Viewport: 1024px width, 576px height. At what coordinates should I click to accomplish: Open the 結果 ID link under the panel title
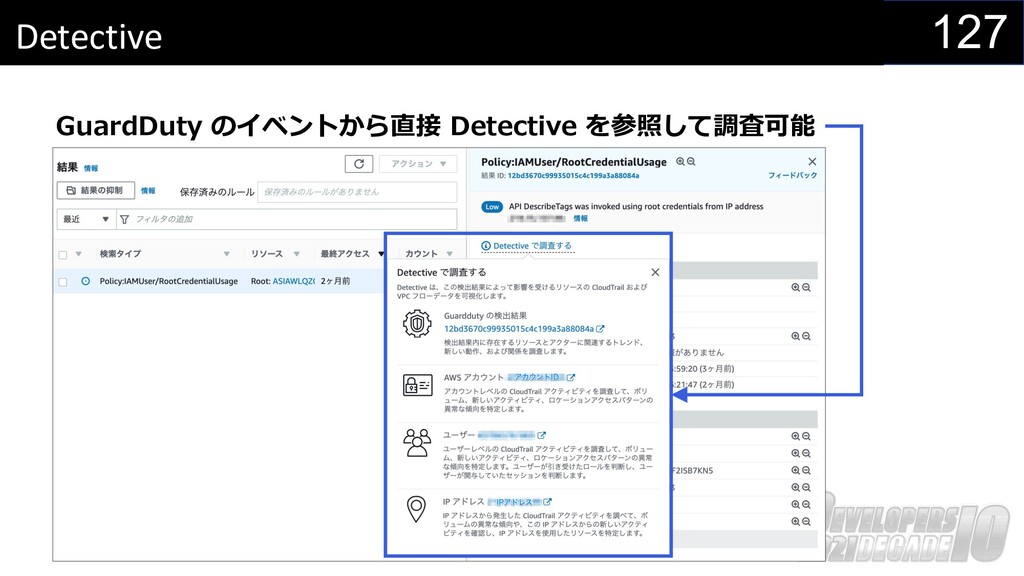pyautogui.click(x=573, y=176)
